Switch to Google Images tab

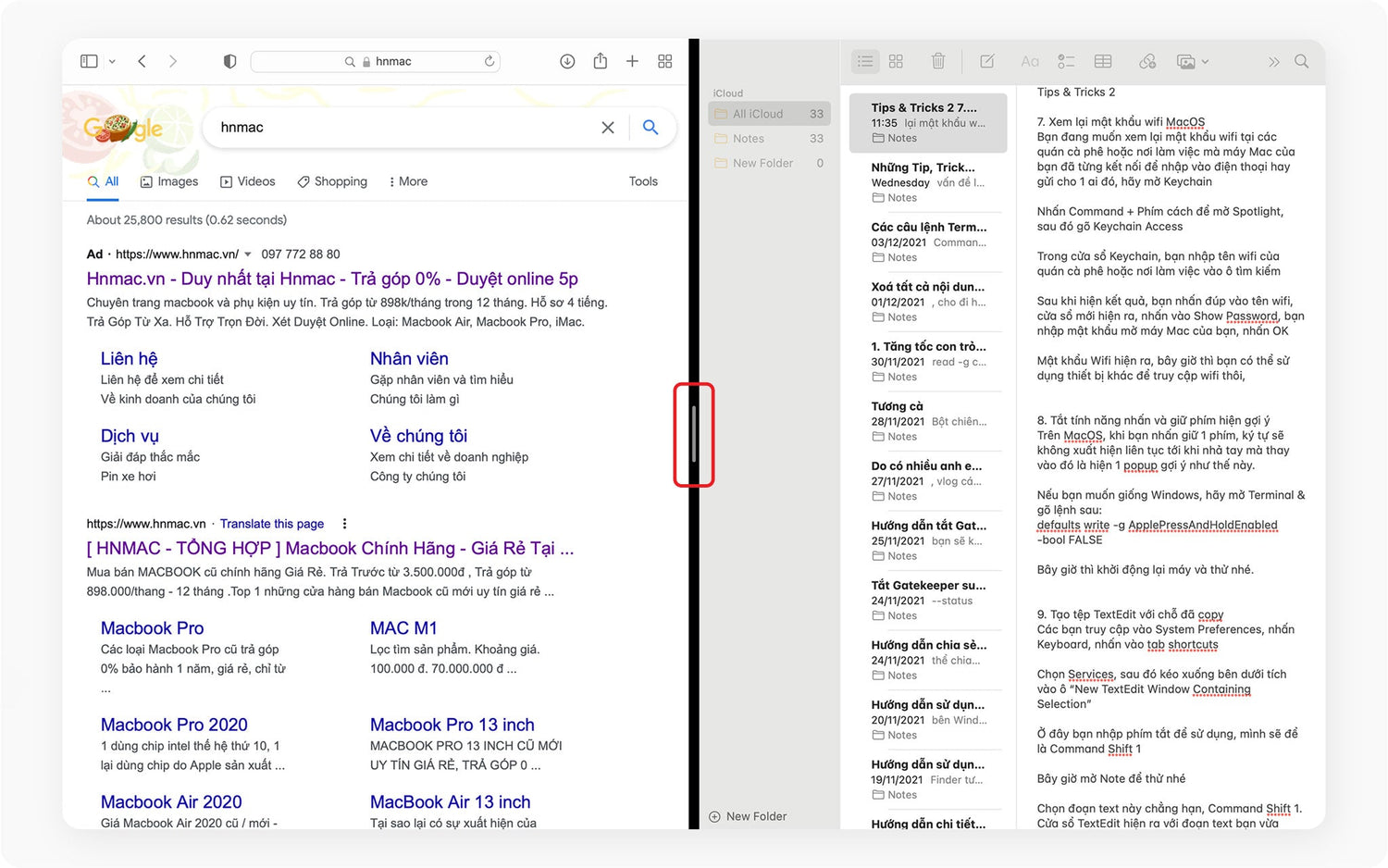pyautogui.click(x=169, y=181)
